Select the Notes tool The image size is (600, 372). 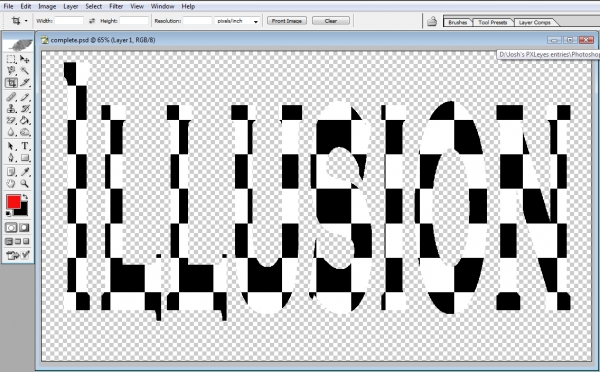pos(11,171)
